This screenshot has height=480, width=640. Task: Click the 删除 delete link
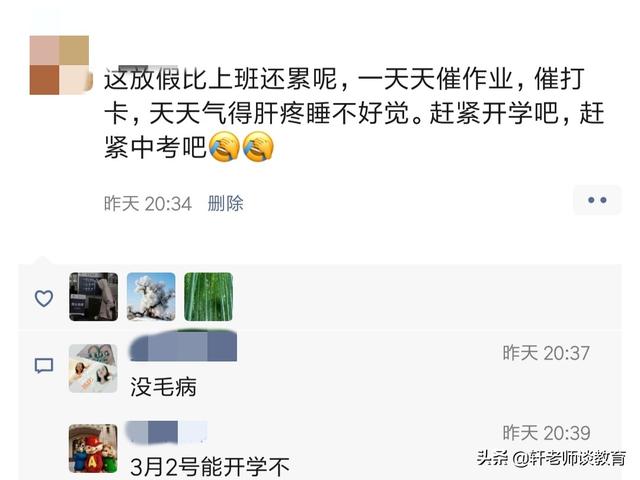[x=225, y=203]
